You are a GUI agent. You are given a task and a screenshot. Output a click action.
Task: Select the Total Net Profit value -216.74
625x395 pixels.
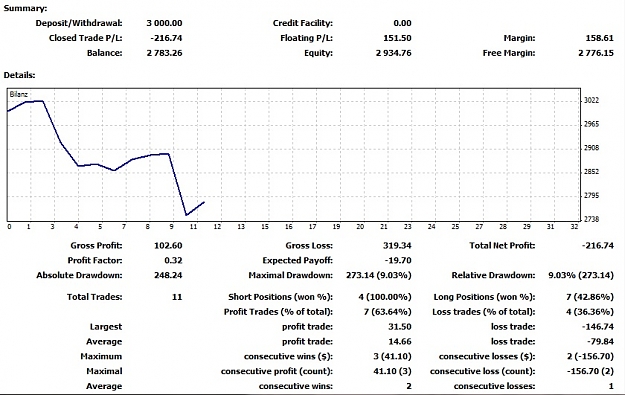pos(597,246)
